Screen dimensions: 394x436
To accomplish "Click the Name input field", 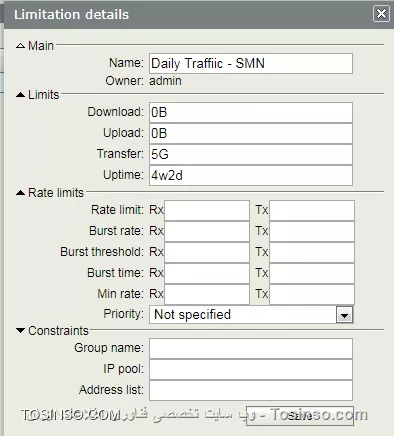I will (x=251, y=63).
